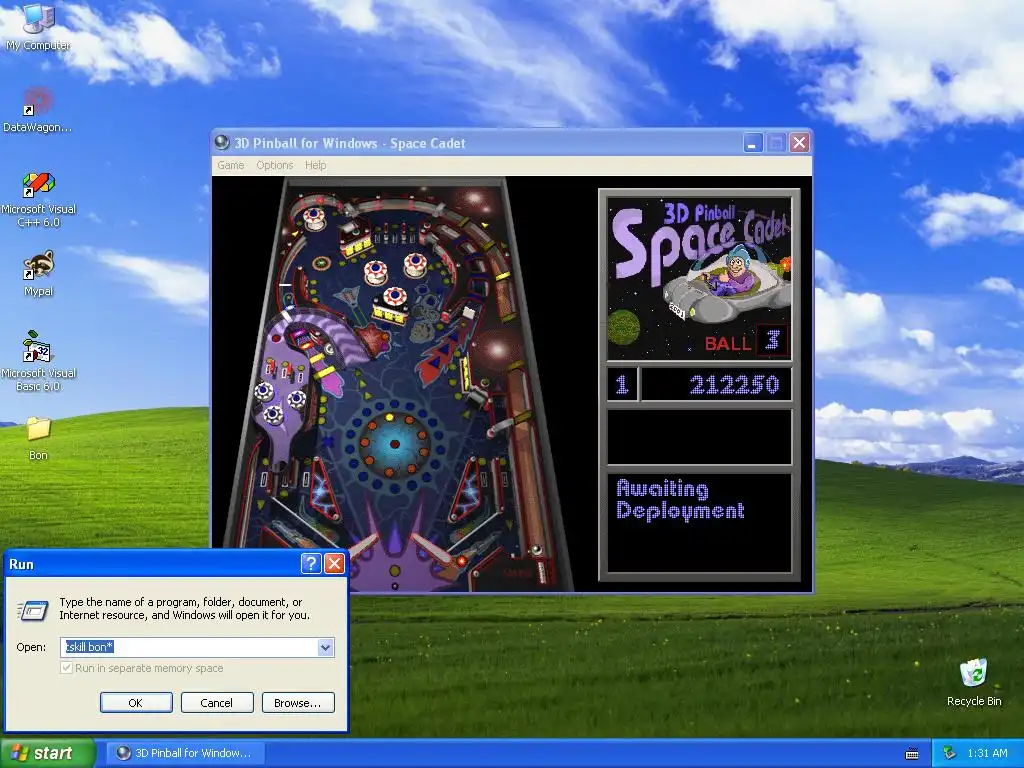Click Cancel in the Run dialog
Viewport: 1024px width, 768px height.
[x=217, y=703]
